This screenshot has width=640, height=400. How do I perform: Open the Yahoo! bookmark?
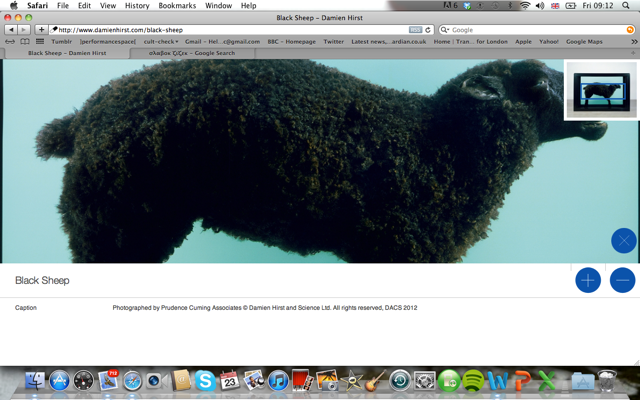pyautogui.click(x=549, y=42)
